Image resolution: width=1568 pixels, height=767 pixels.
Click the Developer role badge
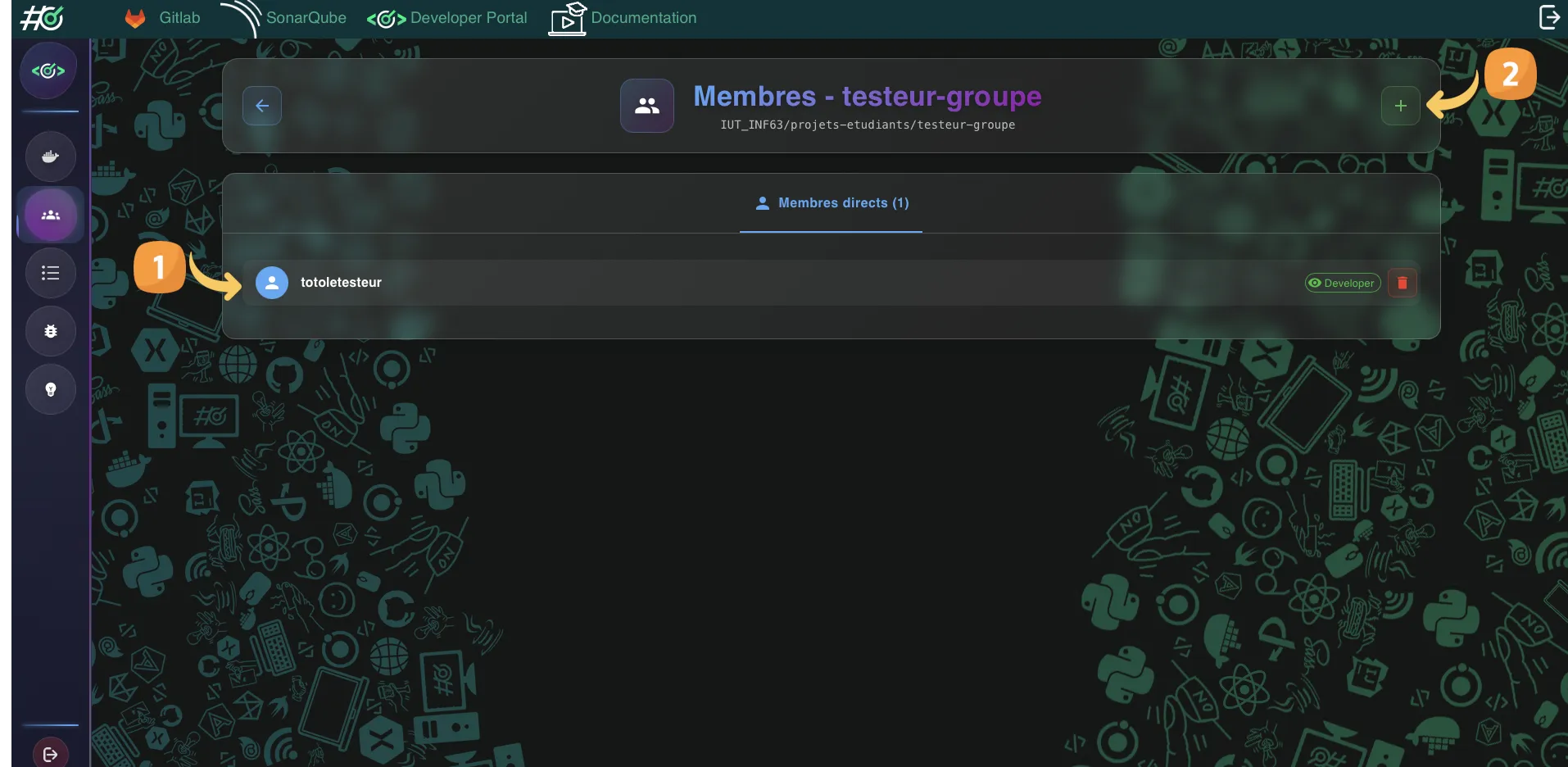[1342, 284]
